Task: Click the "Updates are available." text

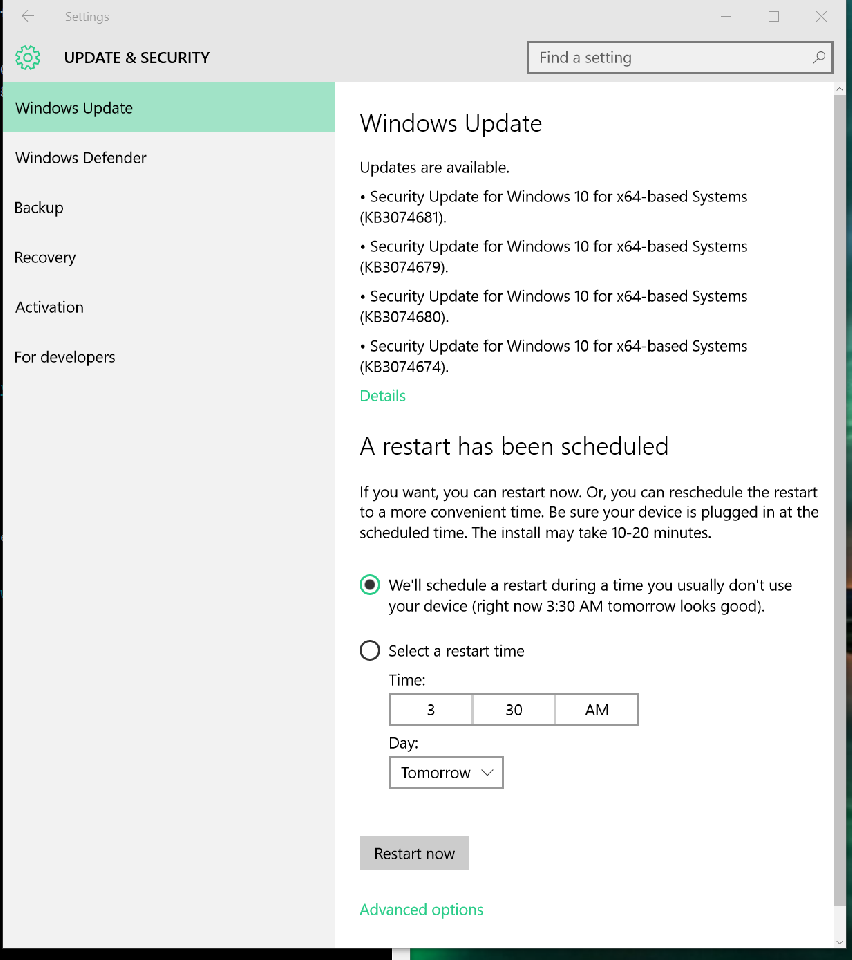Action: (x=435, y=167)
